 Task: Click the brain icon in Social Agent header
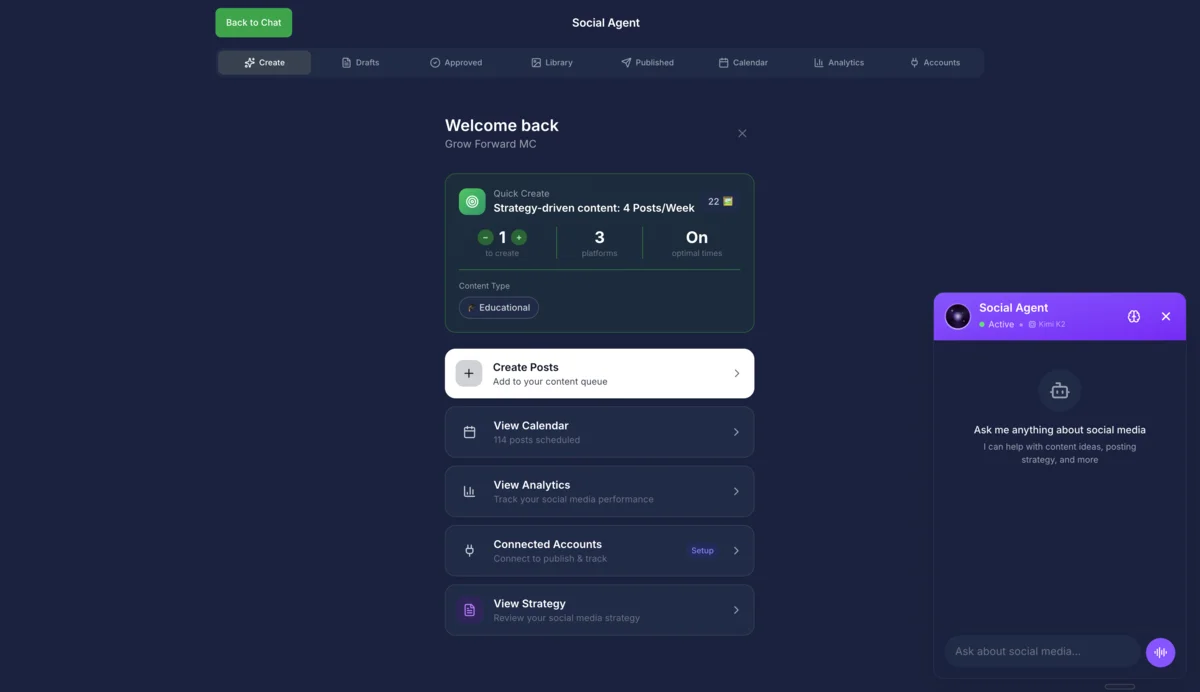(1133, 316)
